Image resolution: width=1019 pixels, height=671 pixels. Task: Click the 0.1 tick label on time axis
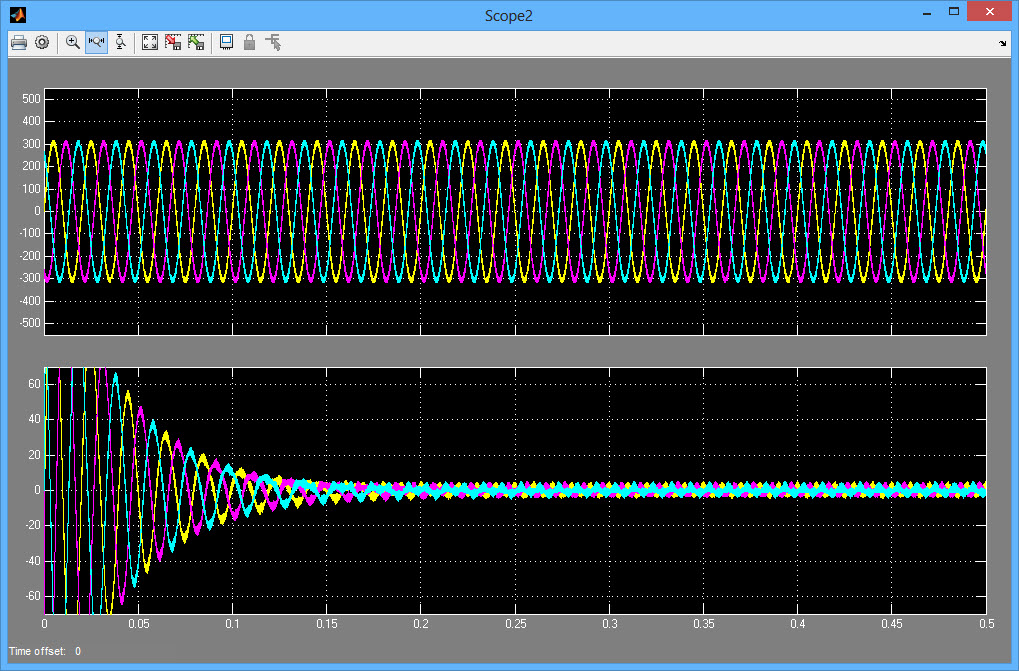[233, 624]
